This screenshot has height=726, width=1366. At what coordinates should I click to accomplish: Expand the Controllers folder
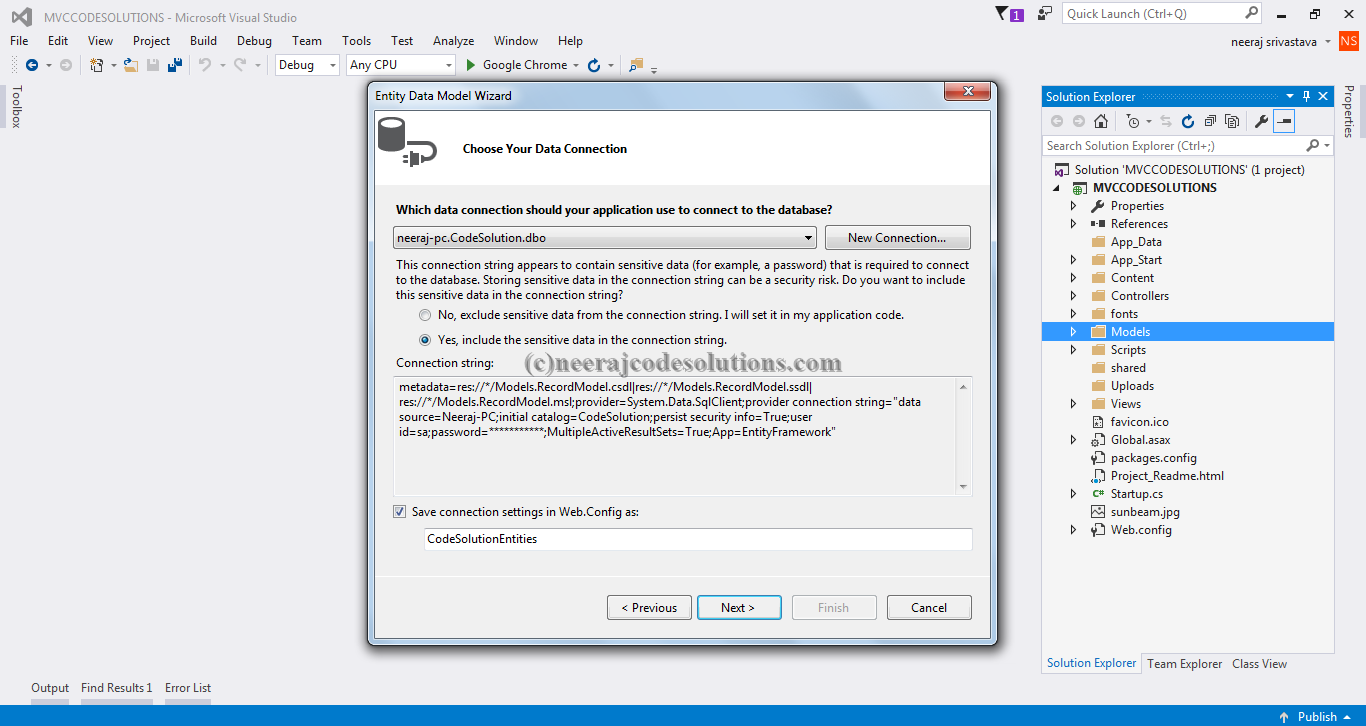point(1073,295)
